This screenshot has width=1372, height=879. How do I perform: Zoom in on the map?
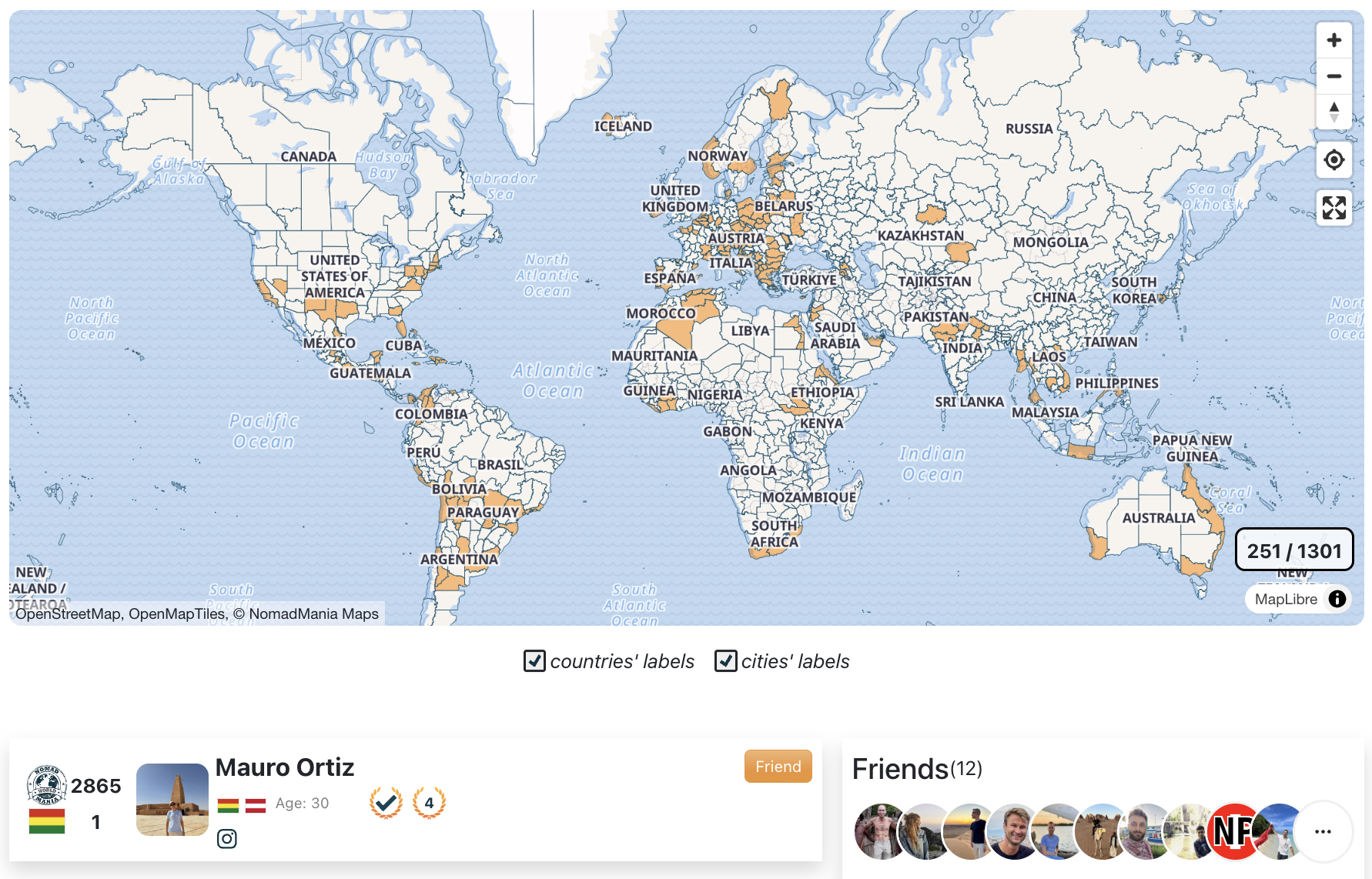(1334, 40)
